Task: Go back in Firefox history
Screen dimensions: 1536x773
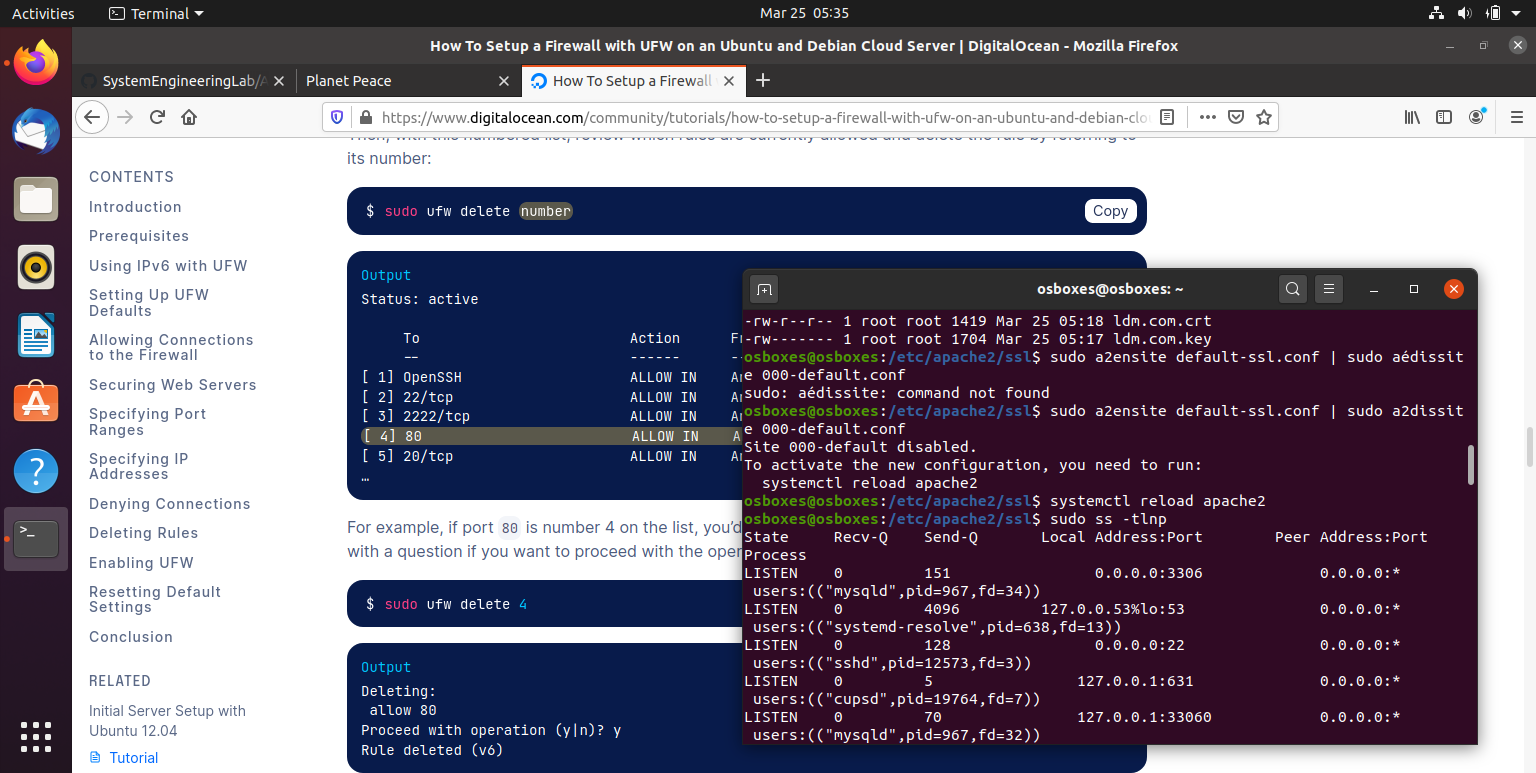Action: click(x=92, y=117)
